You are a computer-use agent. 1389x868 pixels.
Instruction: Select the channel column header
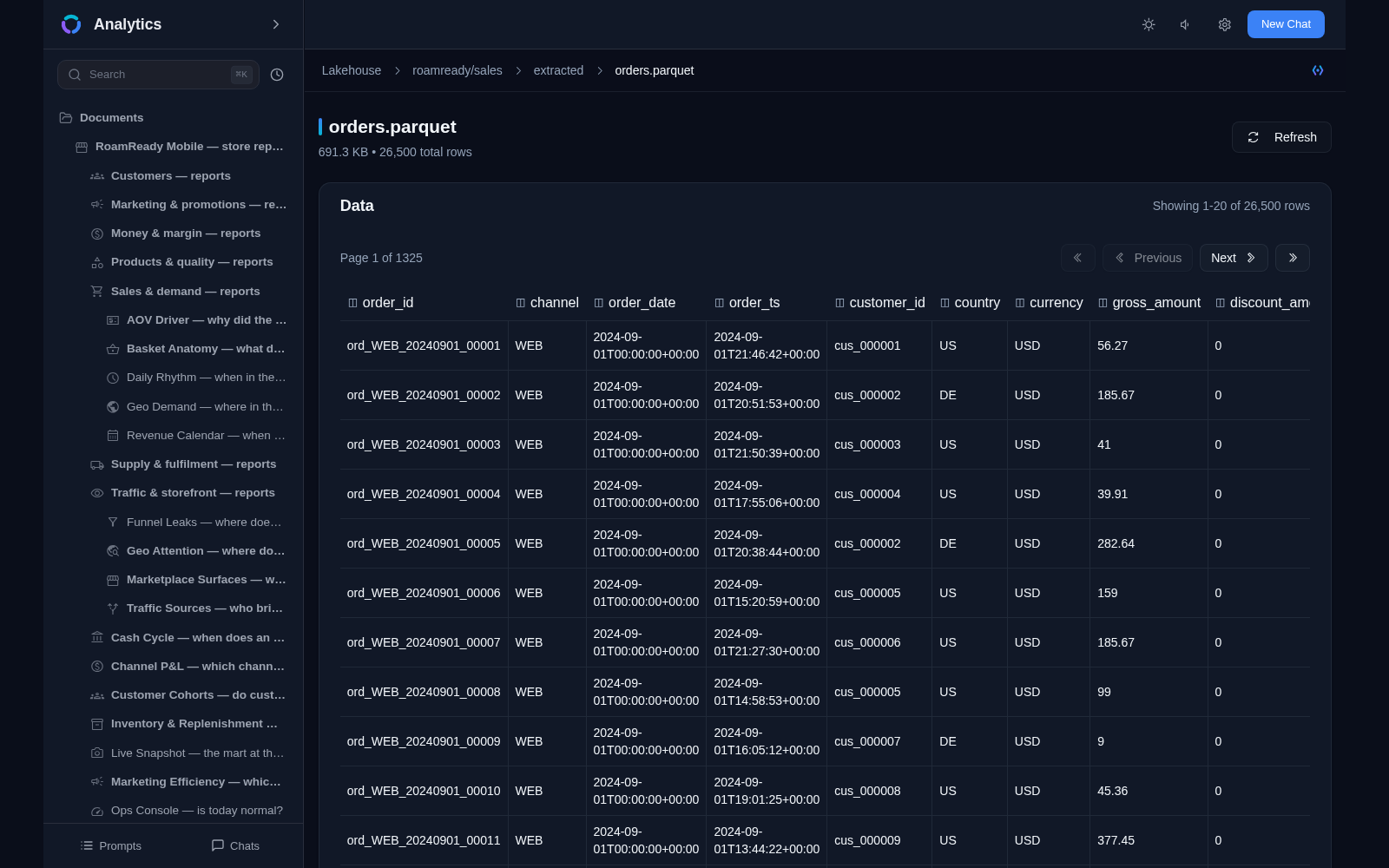tap(547, 303)
